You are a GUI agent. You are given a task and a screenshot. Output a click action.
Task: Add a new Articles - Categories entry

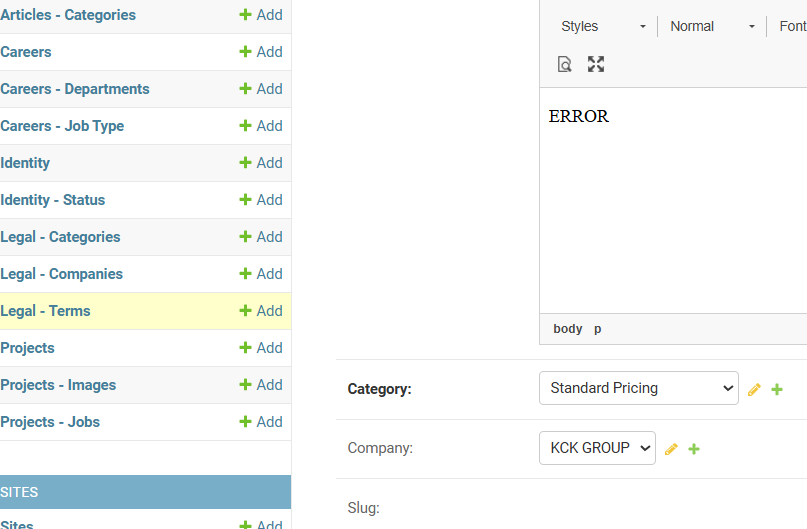[x=261, y=15]
